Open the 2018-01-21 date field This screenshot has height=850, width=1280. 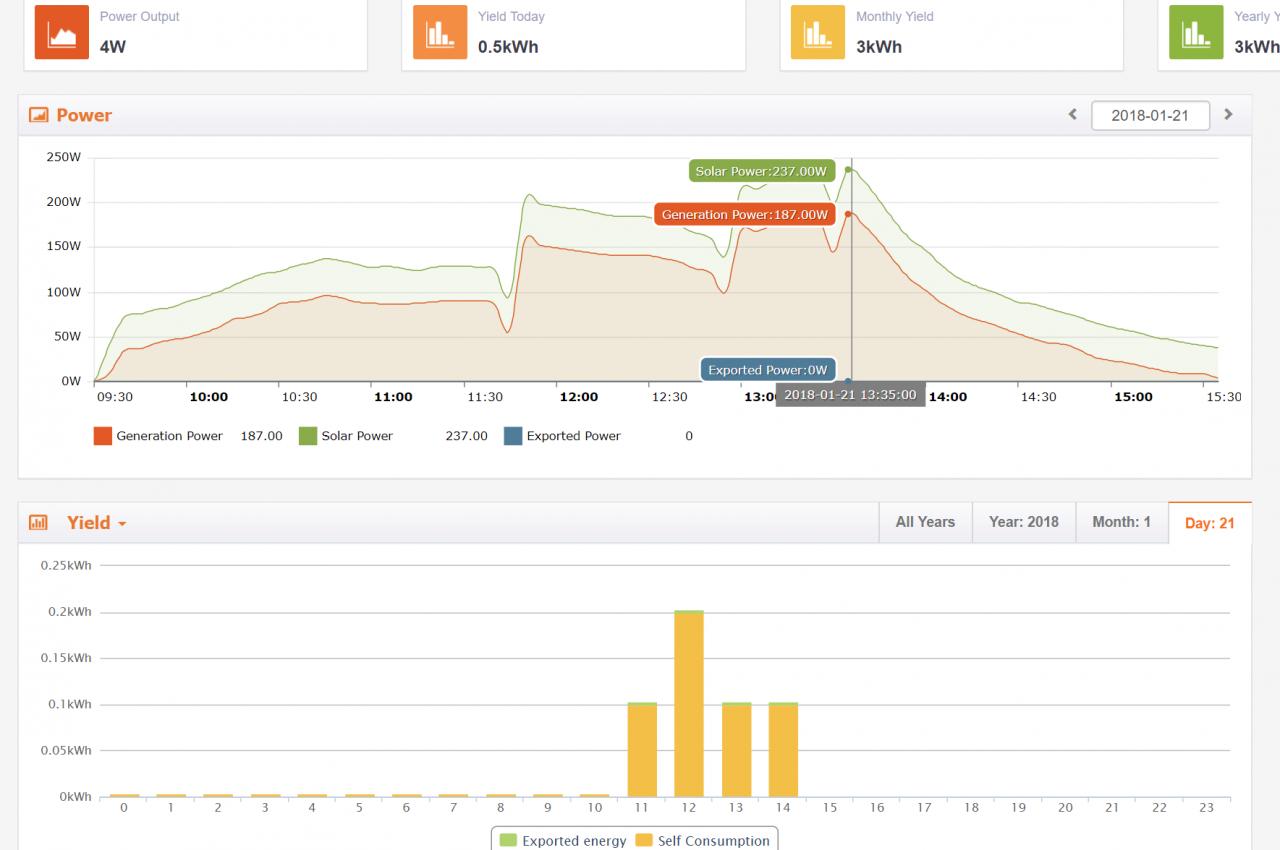coord(1150,115)
